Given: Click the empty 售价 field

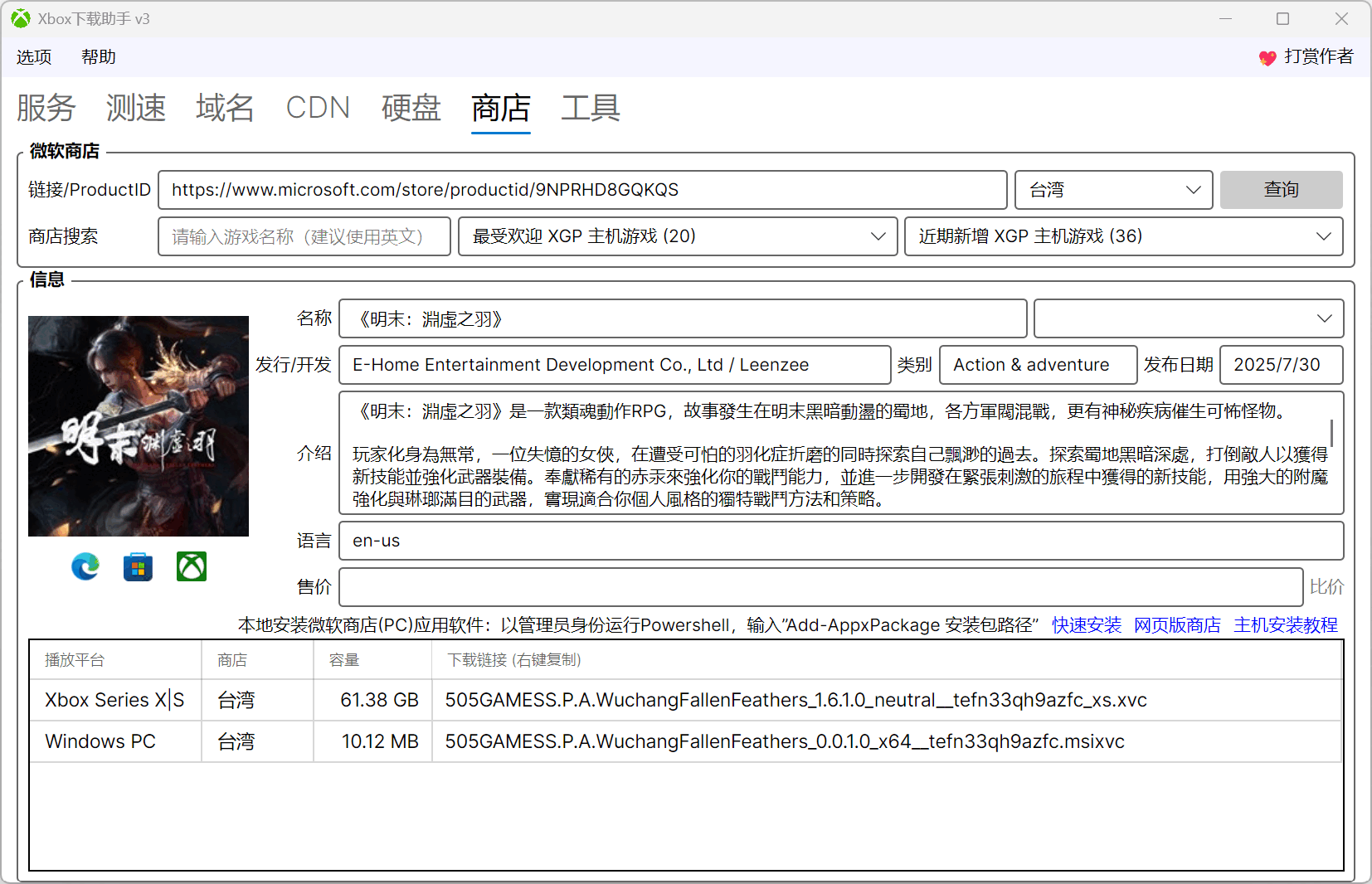Looking at the screenshot, I should [821, 587].
